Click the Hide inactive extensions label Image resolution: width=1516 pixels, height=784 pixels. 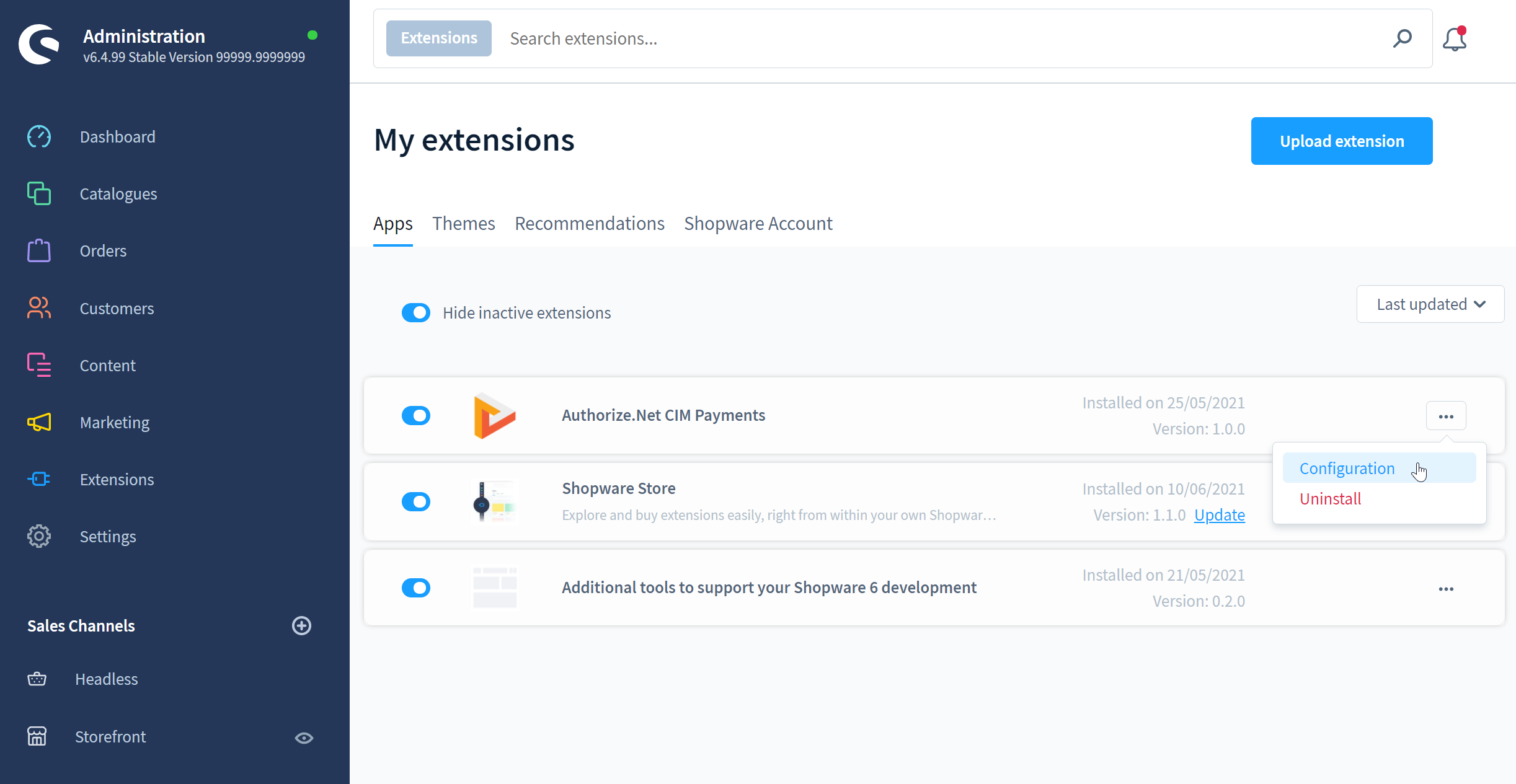(x=527, y=313)
